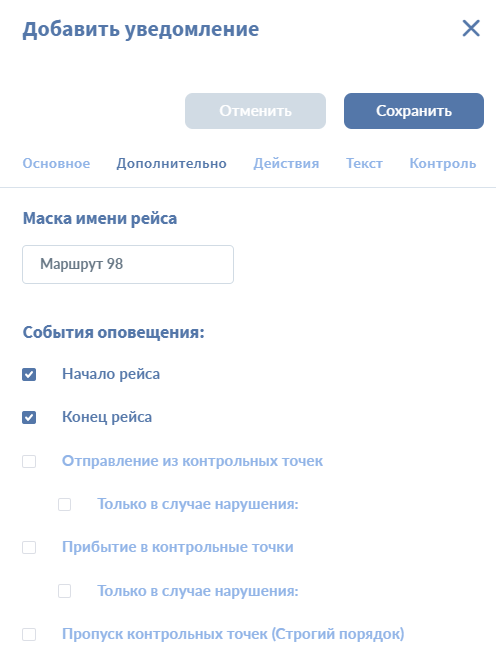The image size is (496, 649).
Task: Go to the Текст tab
Action: click(364, 163)
